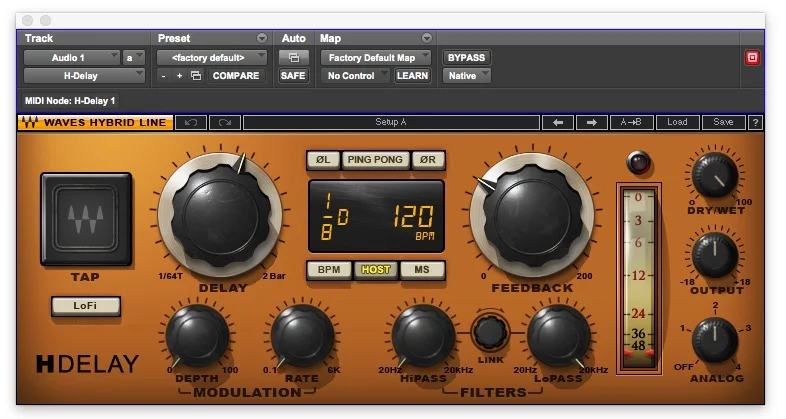Click the LoPASS filter knob
Viewport: 786px width, 419px height.
pyautogui.click(x=558, y=336)
